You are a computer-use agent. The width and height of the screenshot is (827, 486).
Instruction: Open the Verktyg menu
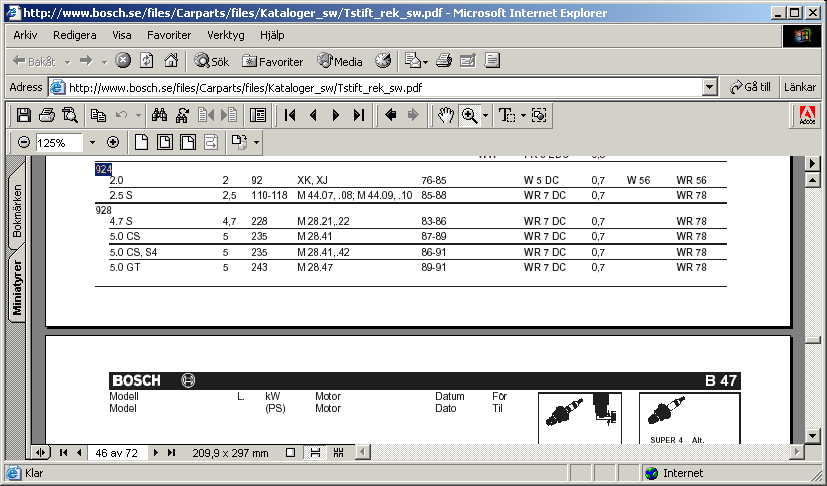click(226, 35)
